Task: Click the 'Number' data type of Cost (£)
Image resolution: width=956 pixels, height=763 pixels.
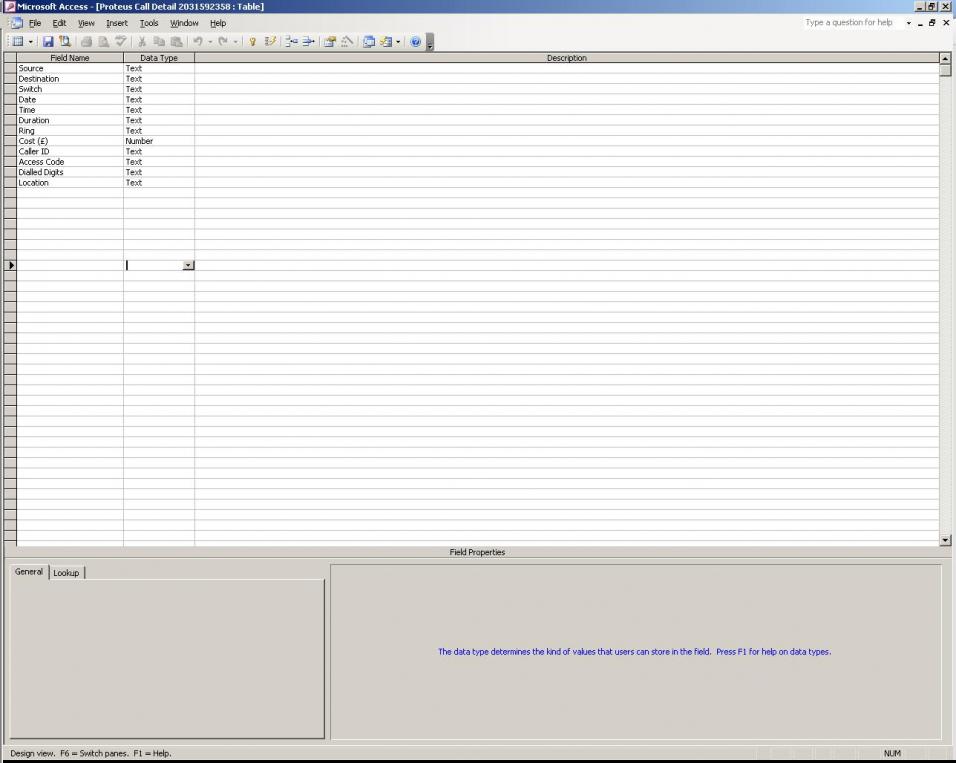Action: click(x=159, y=141)
